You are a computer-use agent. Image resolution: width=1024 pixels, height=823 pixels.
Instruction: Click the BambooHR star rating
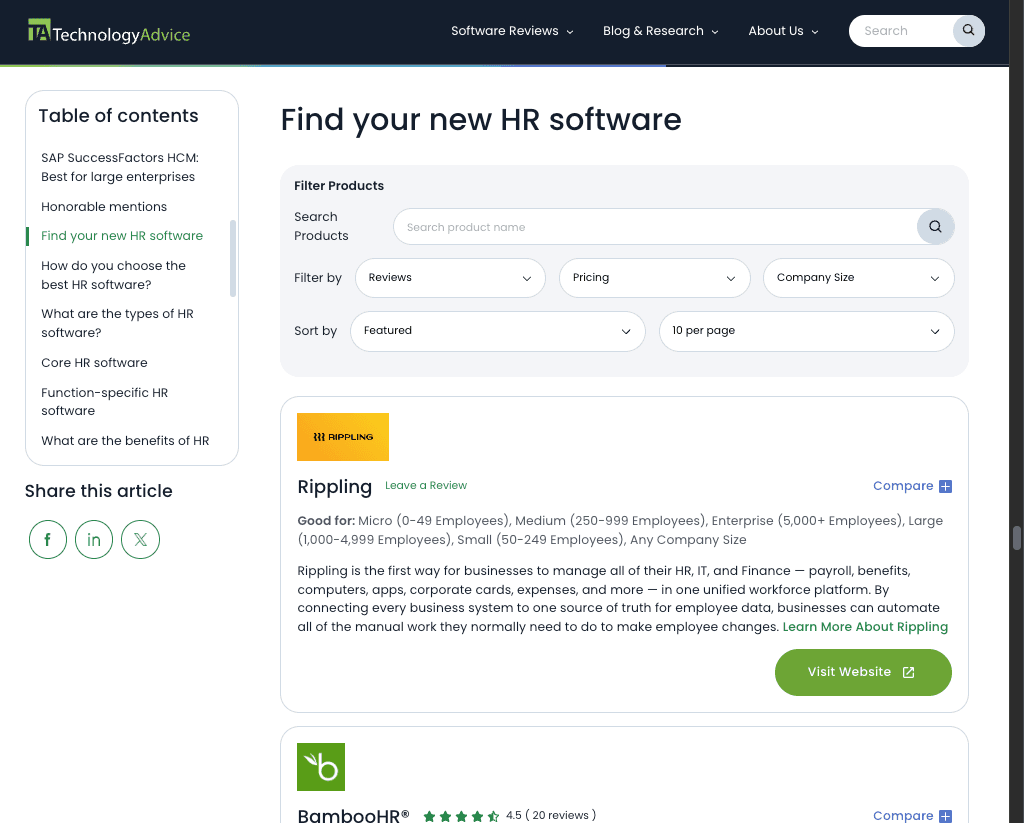(461, 816)
